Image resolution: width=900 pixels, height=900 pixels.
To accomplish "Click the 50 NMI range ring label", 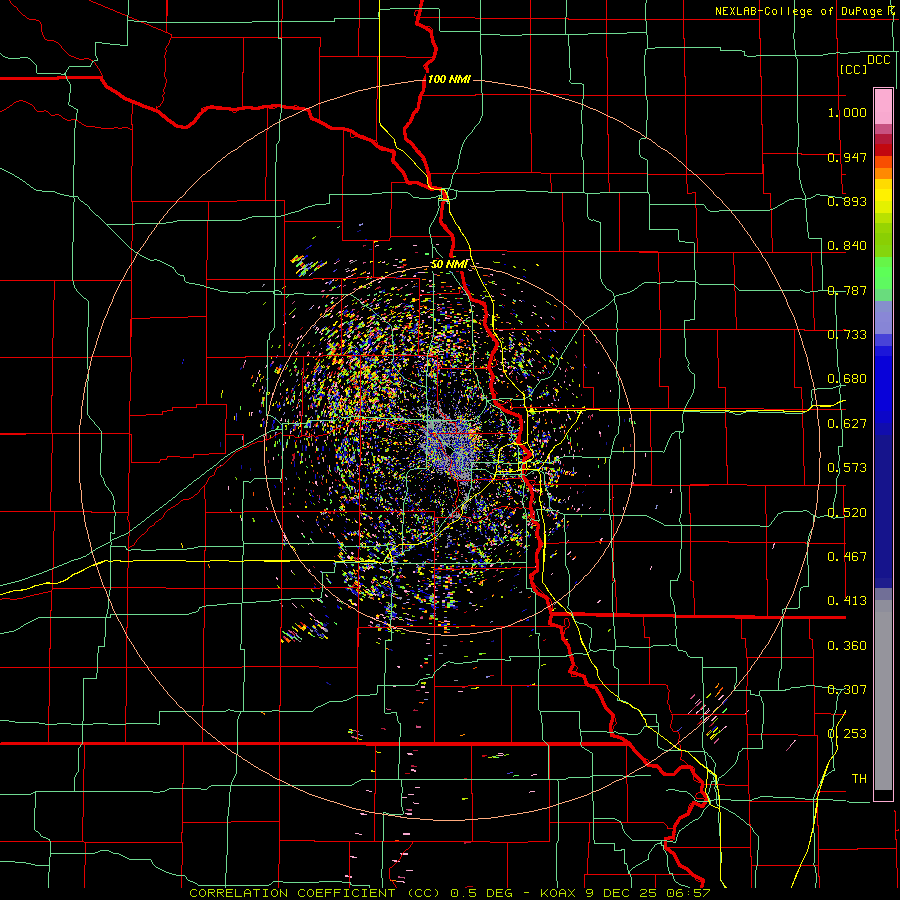I will (x=449, y=264).
